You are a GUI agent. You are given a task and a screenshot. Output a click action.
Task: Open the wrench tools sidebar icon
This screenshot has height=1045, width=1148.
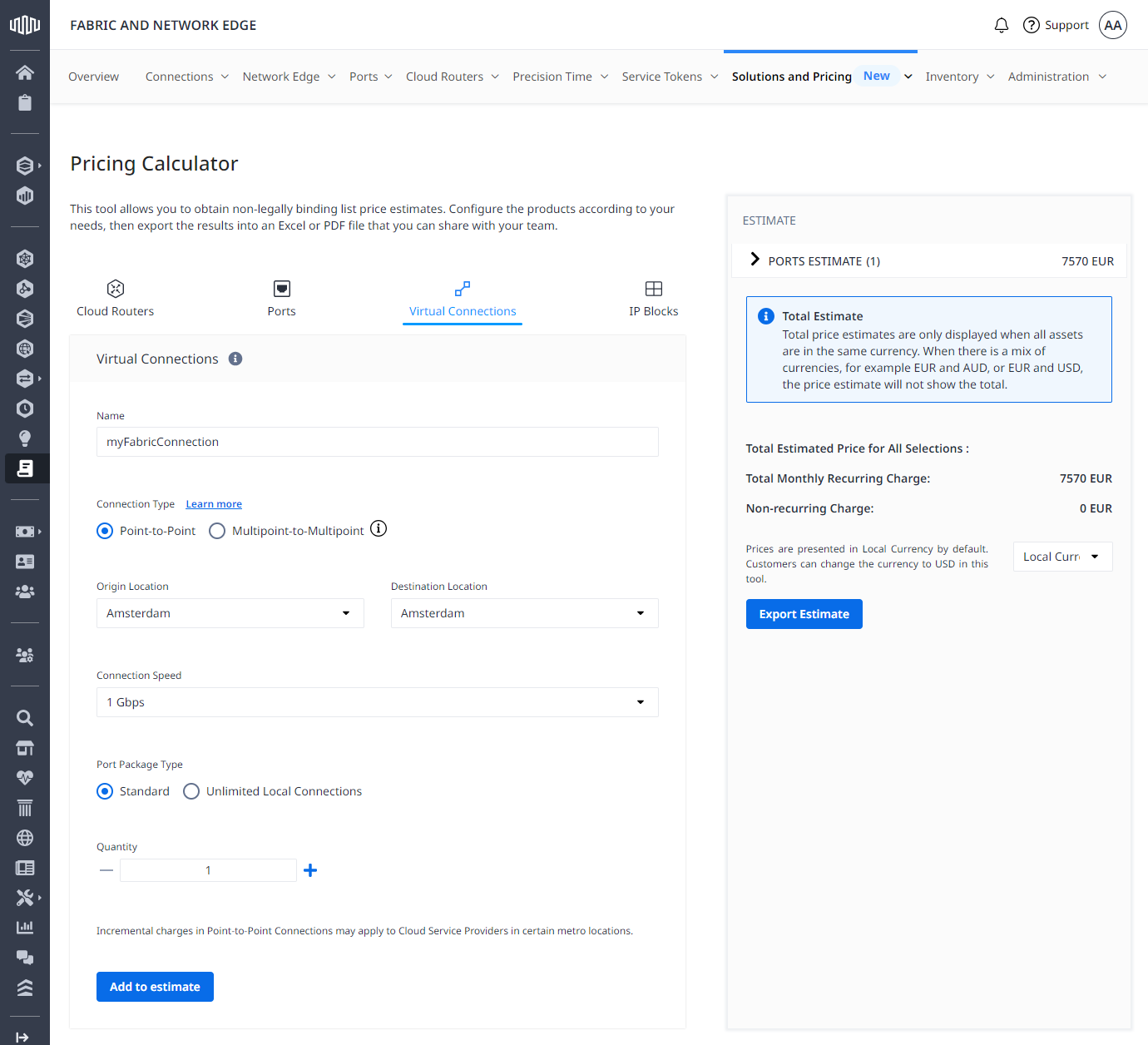coord(25,898)
